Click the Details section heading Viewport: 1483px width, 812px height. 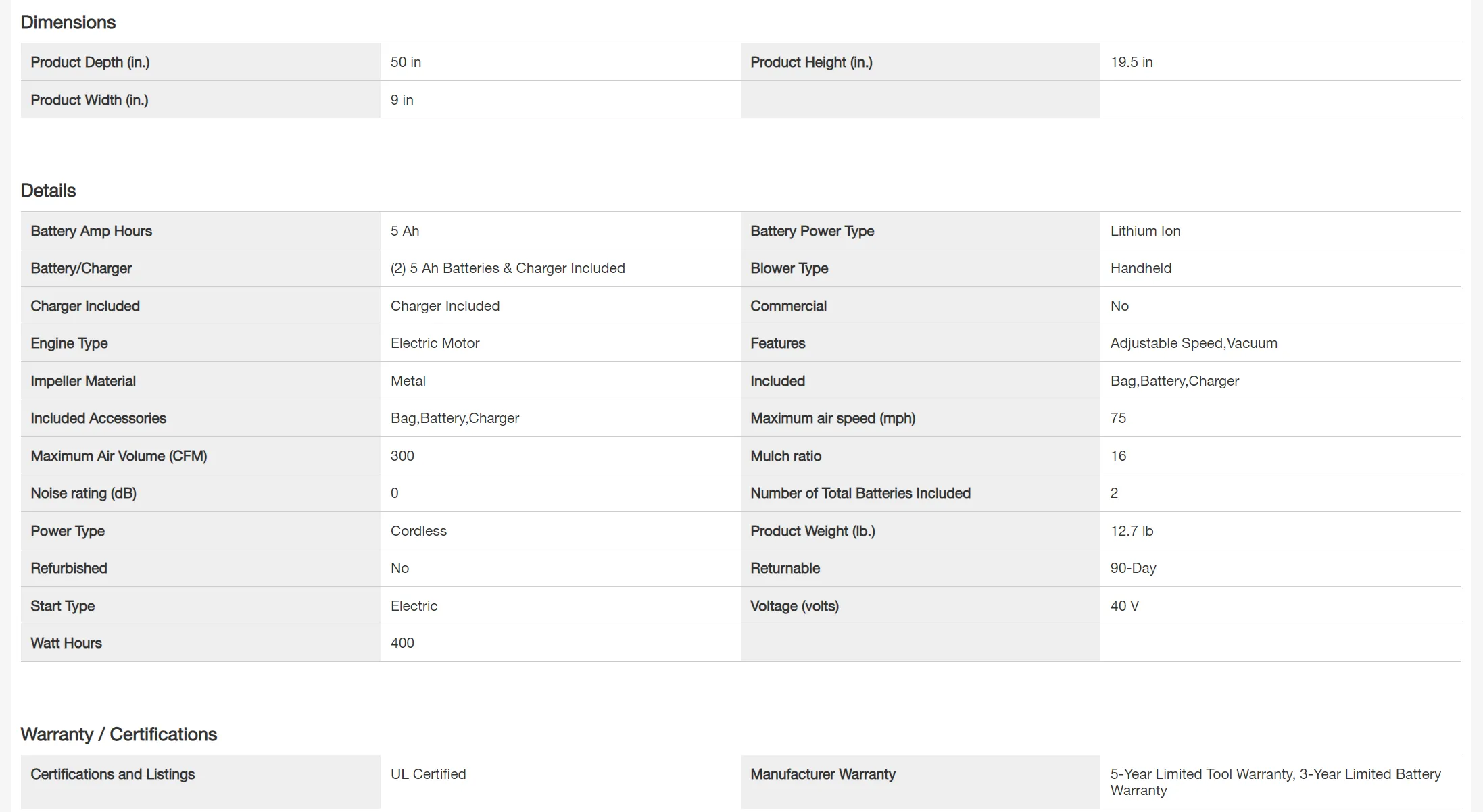(48, 191)
